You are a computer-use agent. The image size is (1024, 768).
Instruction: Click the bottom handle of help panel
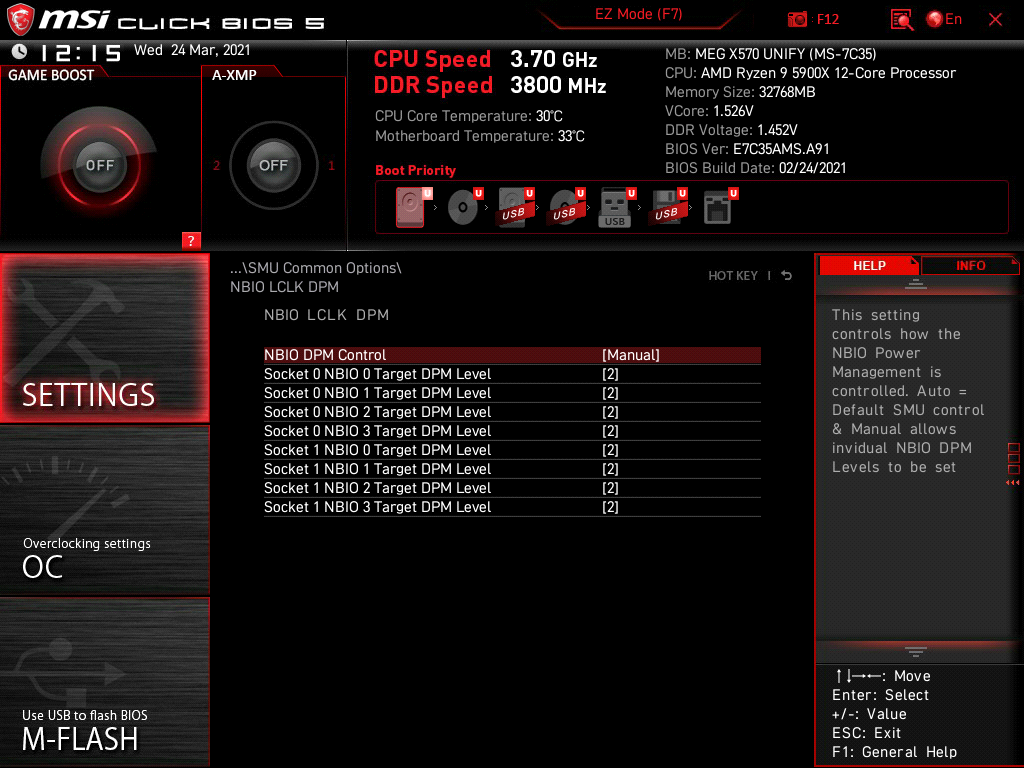[x=916, y=651]
